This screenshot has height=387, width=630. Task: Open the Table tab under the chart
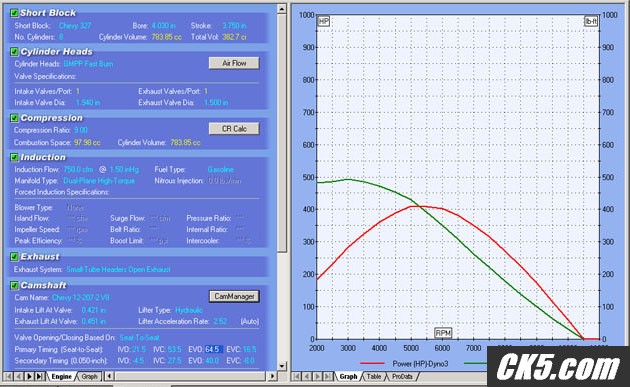pyautogui.click(x=374, y=377)
